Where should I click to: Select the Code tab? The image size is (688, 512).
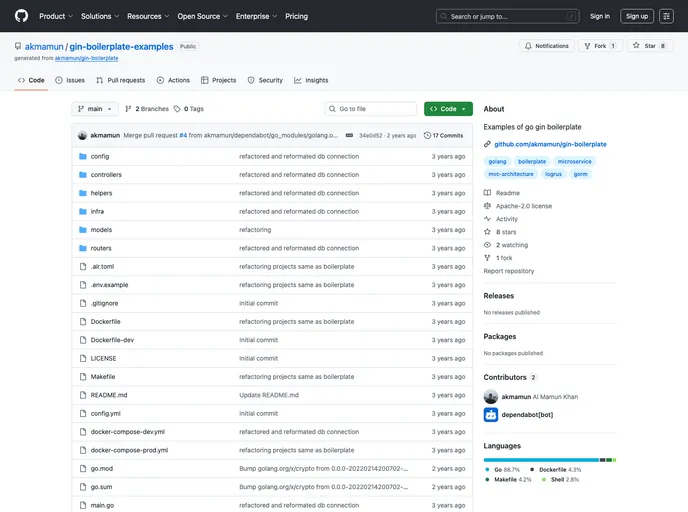coord(31,80)
